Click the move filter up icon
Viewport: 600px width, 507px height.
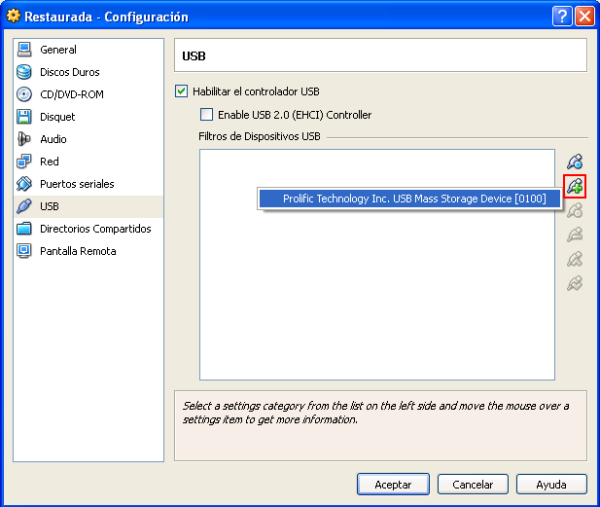pos(574,259)
